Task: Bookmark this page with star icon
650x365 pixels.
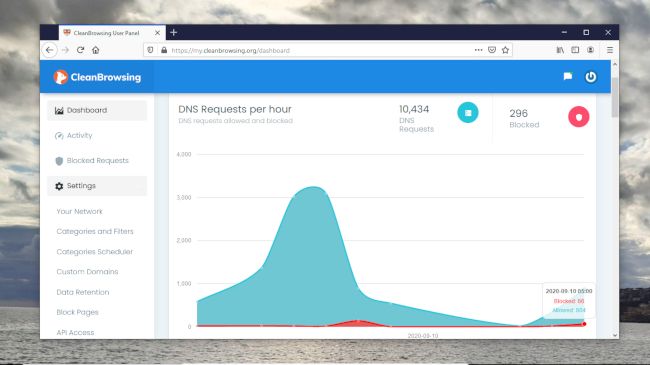Action: pyautogui.click(x=505, y=50)
